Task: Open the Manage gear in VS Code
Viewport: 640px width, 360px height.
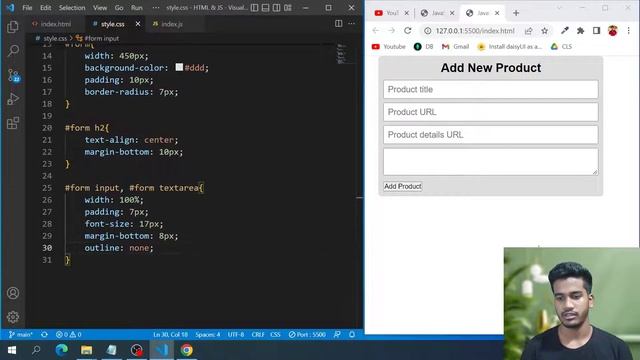Action: pos(13,317)
